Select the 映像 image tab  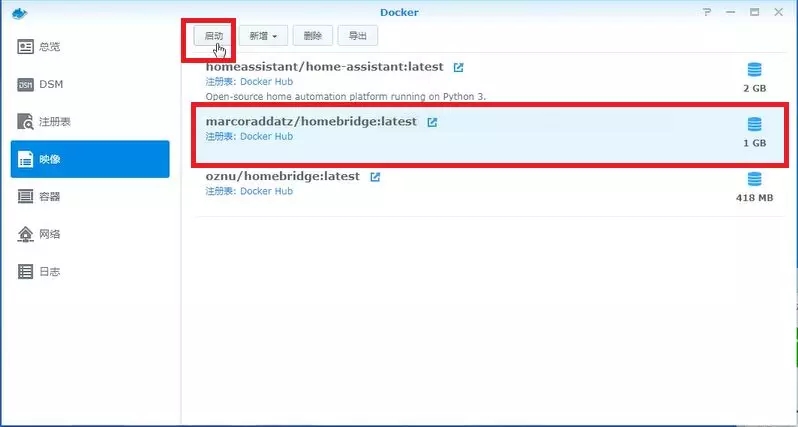click(90, 159)
